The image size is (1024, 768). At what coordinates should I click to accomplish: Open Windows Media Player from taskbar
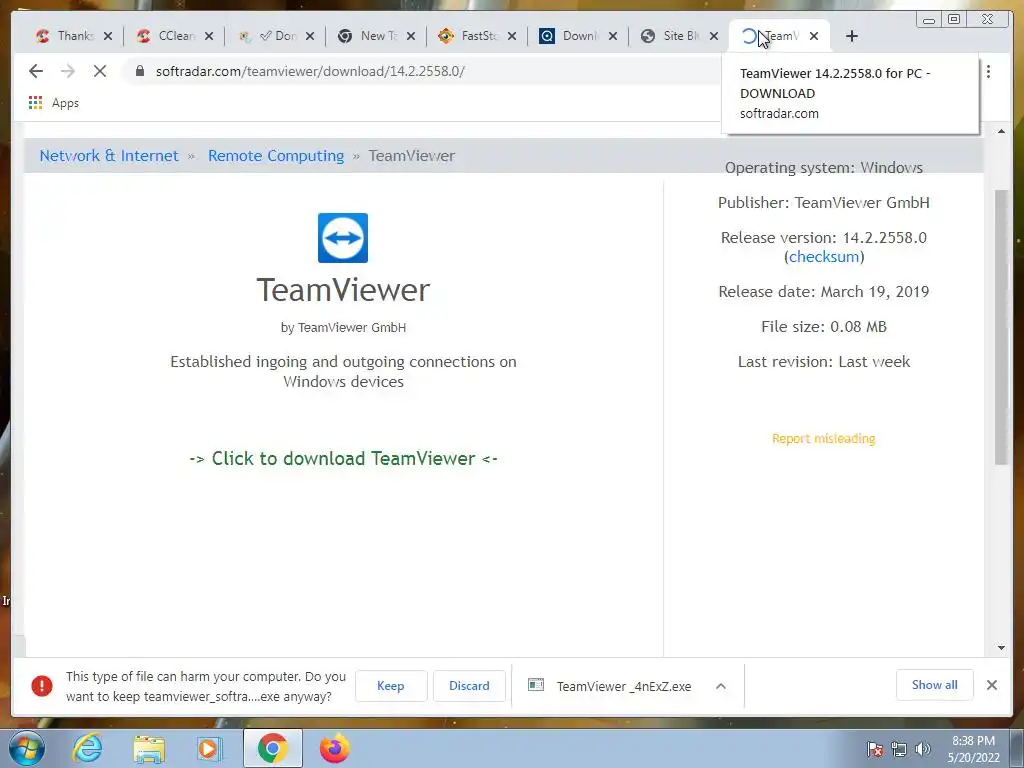click(x=210, y=748)
